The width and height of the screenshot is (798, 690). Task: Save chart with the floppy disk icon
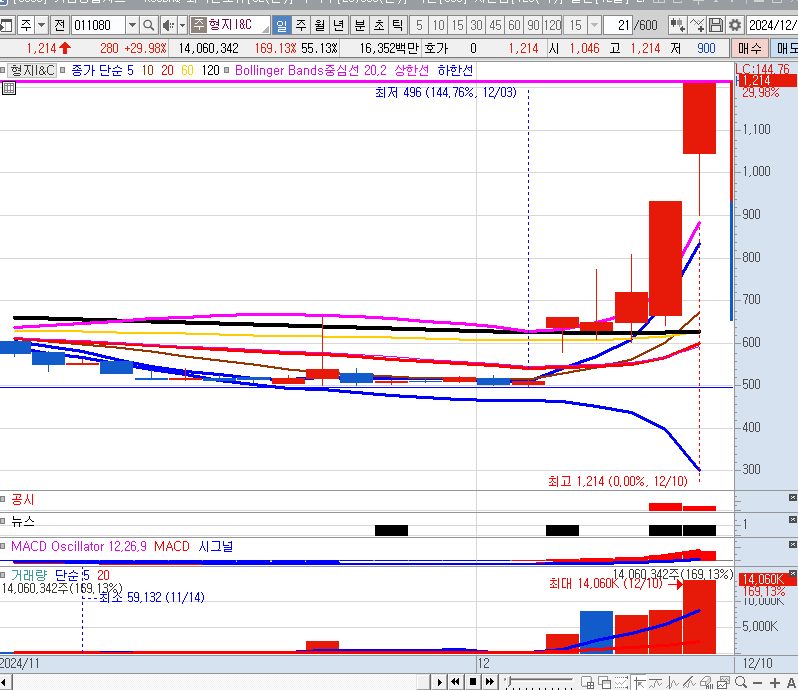716,25
